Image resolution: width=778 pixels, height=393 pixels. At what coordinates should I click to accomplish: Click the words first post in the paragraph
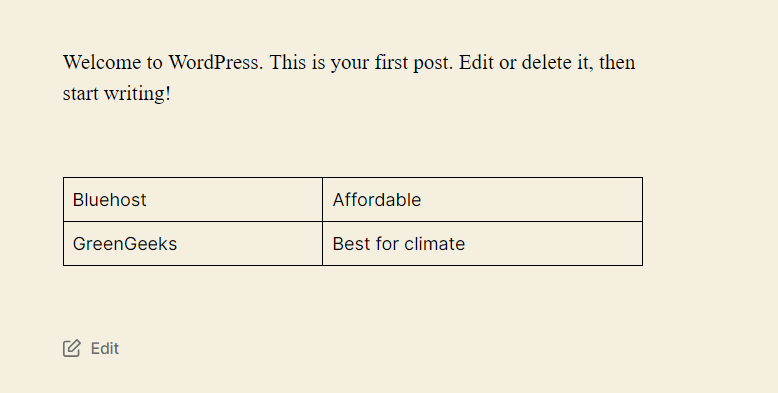click(414, 63)
